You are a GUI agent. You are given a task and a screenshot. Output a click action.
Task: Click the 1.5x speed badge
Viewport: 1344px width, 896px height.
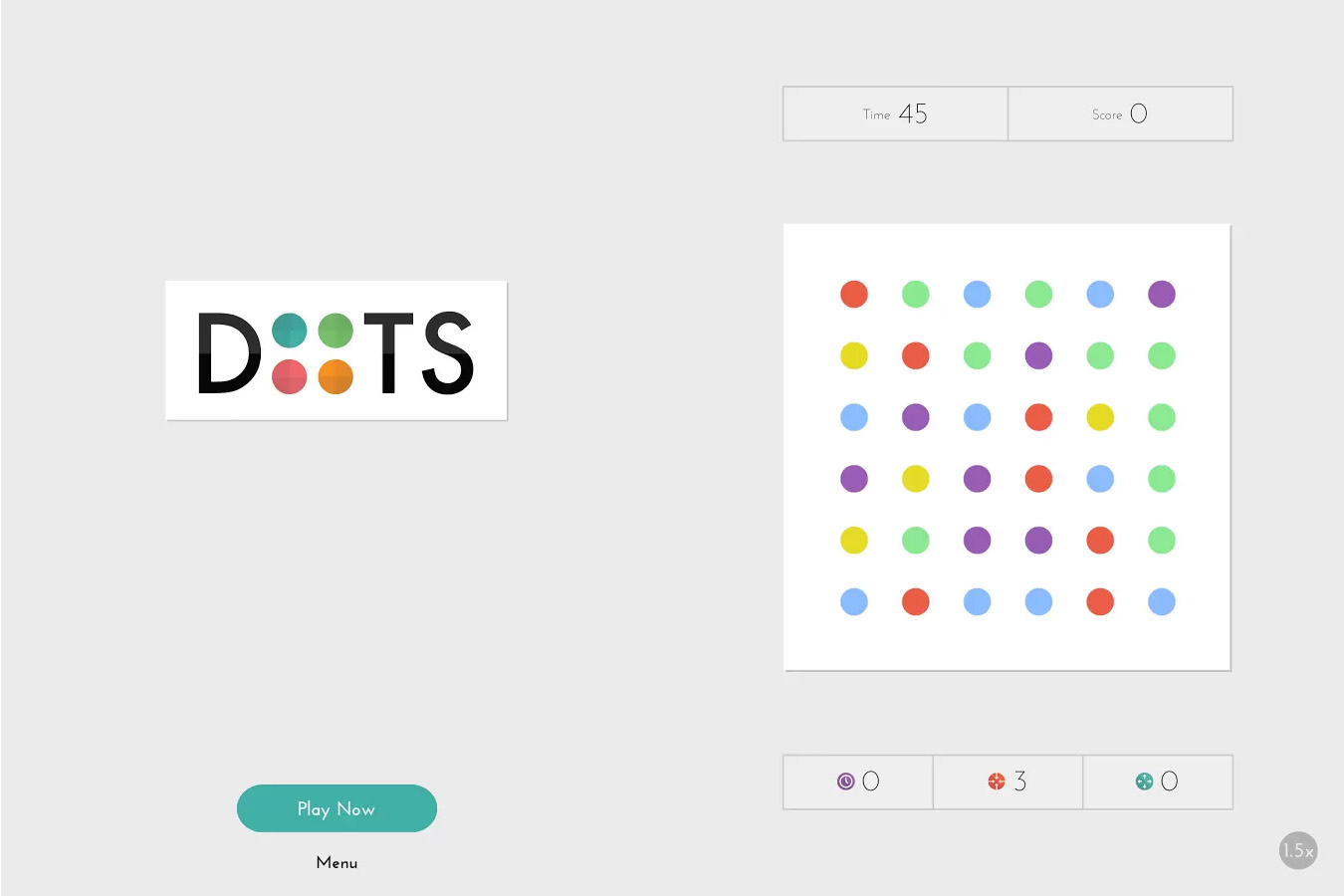(1298, 850)
